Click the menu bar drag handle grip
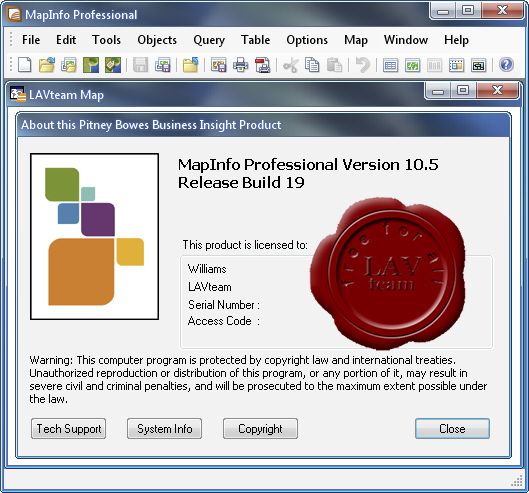 click(x=11, y=39)
